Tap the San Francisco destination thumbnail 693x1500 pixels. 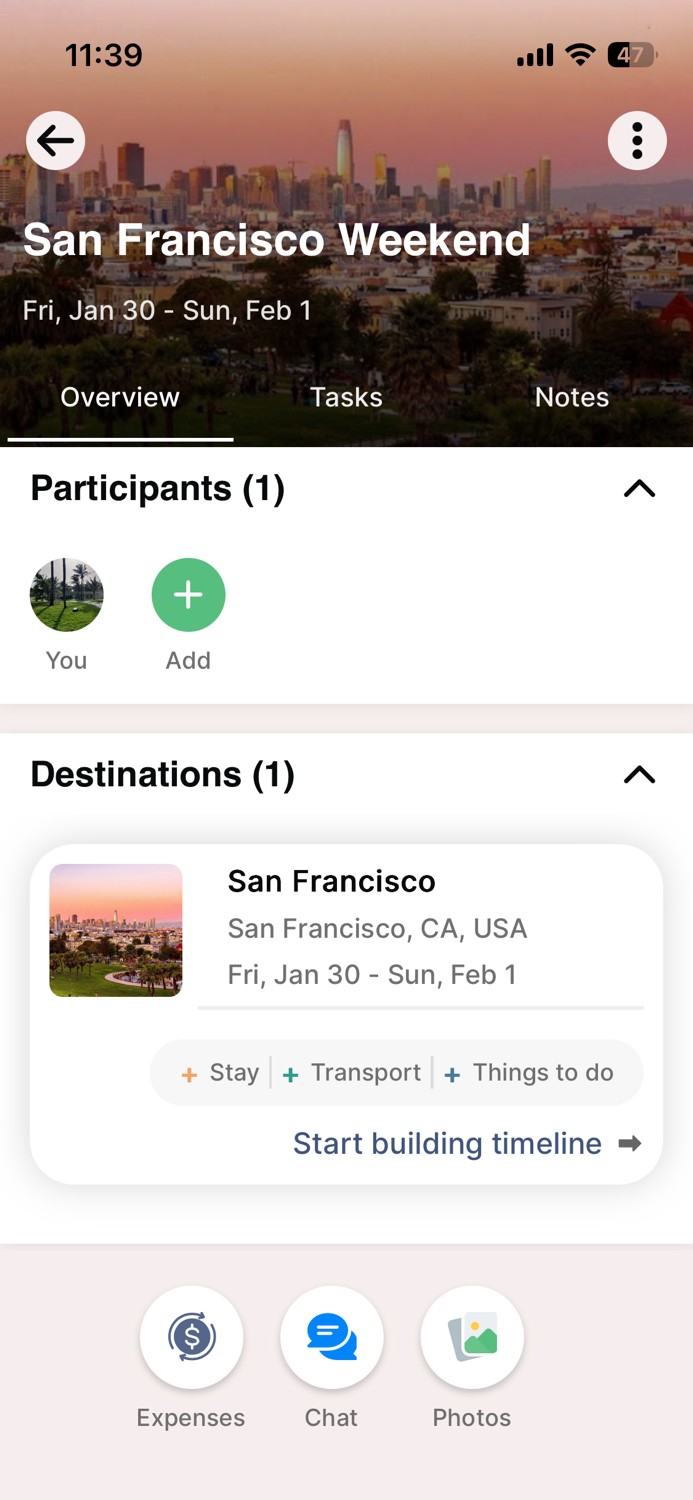pyautogui.click(x=116, y=930)
